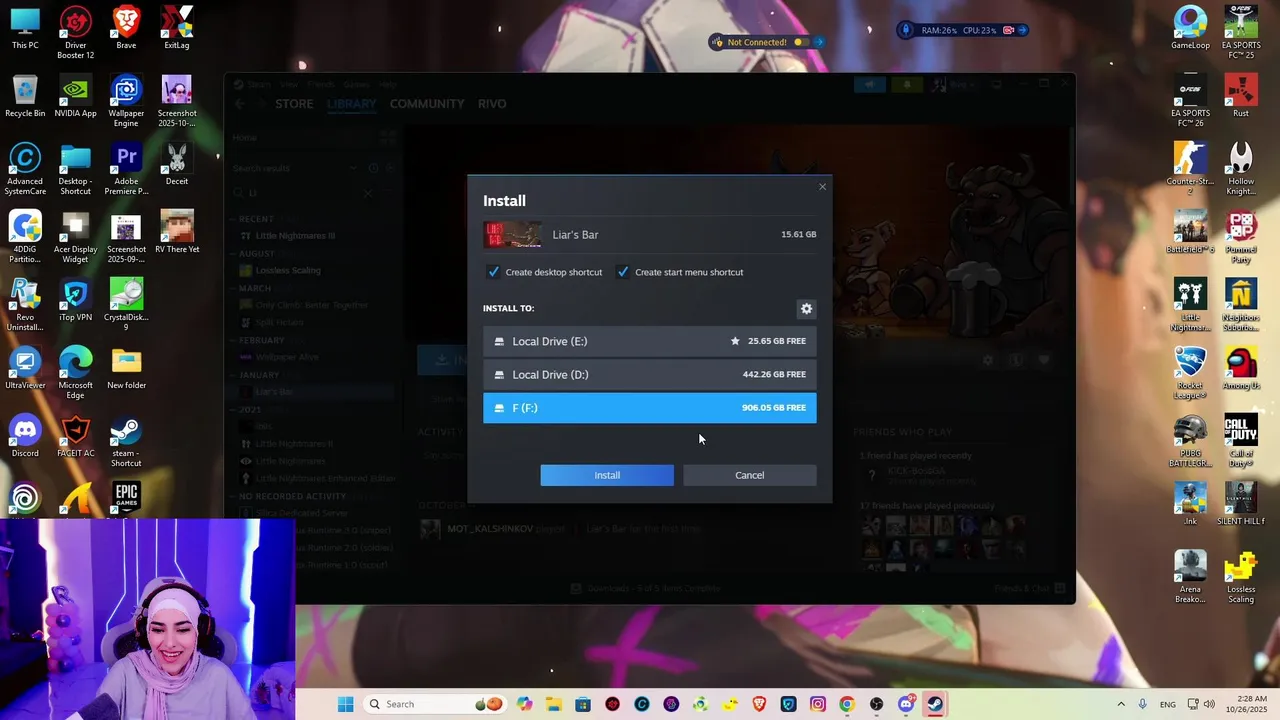
Task: Enable or disable Create desktop shortcut checkbox
Action: [493, 272]
